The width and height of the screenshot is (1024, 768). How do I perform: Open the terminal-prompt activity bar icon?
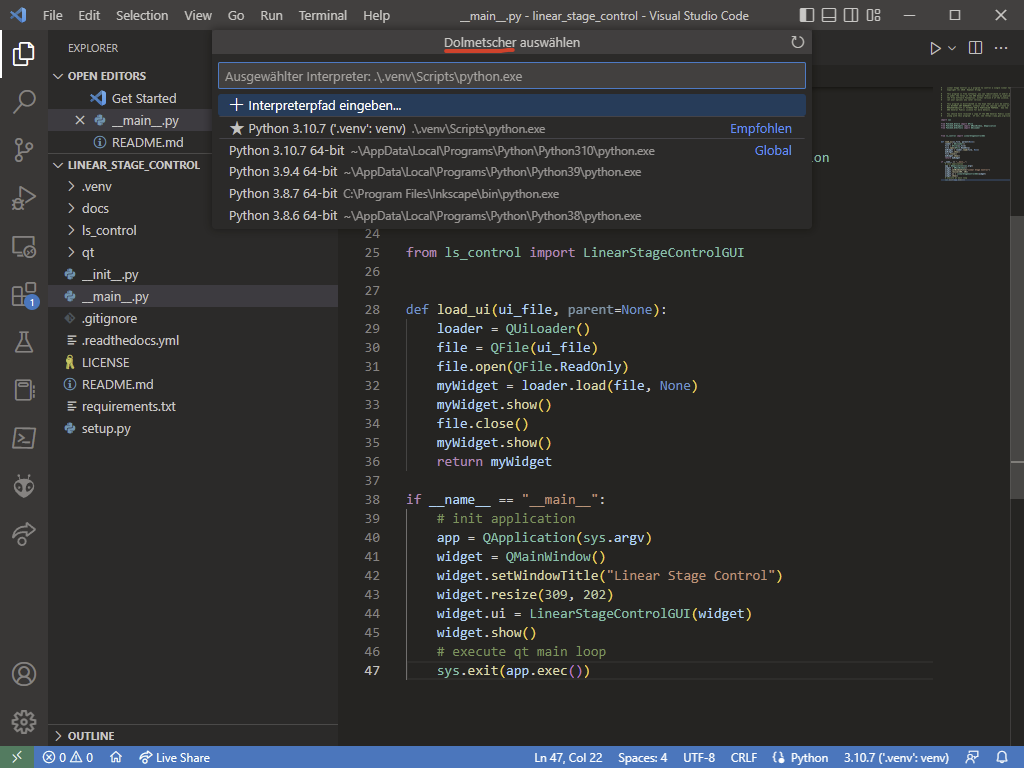point(24,438)
